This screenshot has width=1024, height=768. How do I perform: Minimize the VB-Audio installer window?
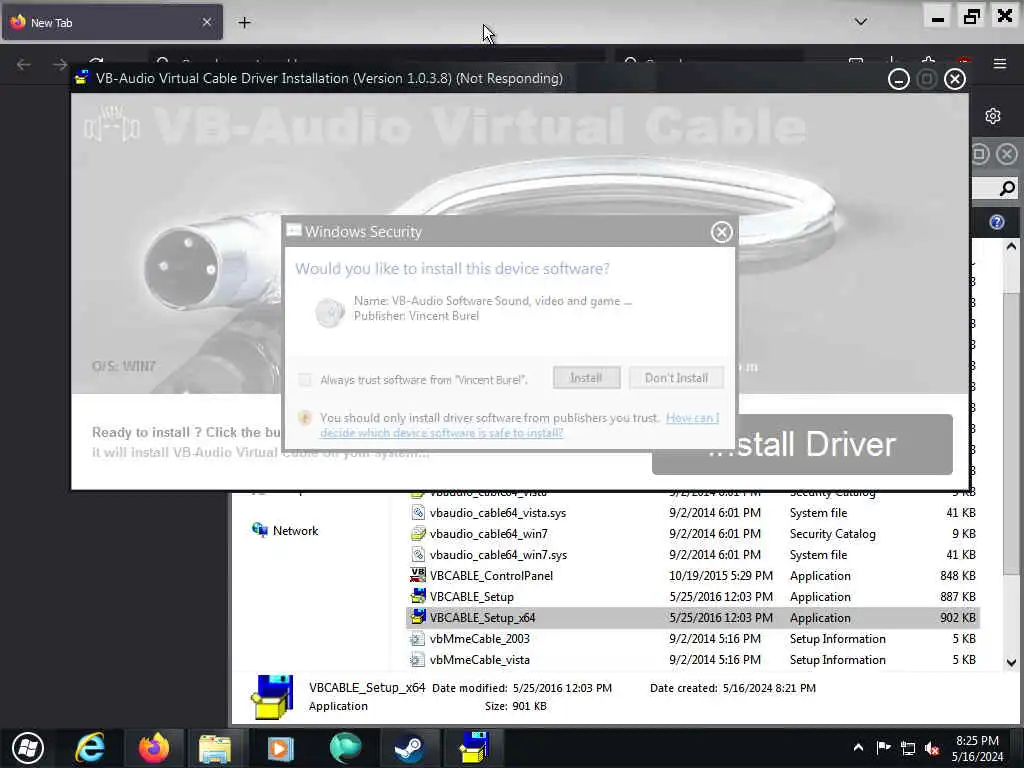point(899,79)
